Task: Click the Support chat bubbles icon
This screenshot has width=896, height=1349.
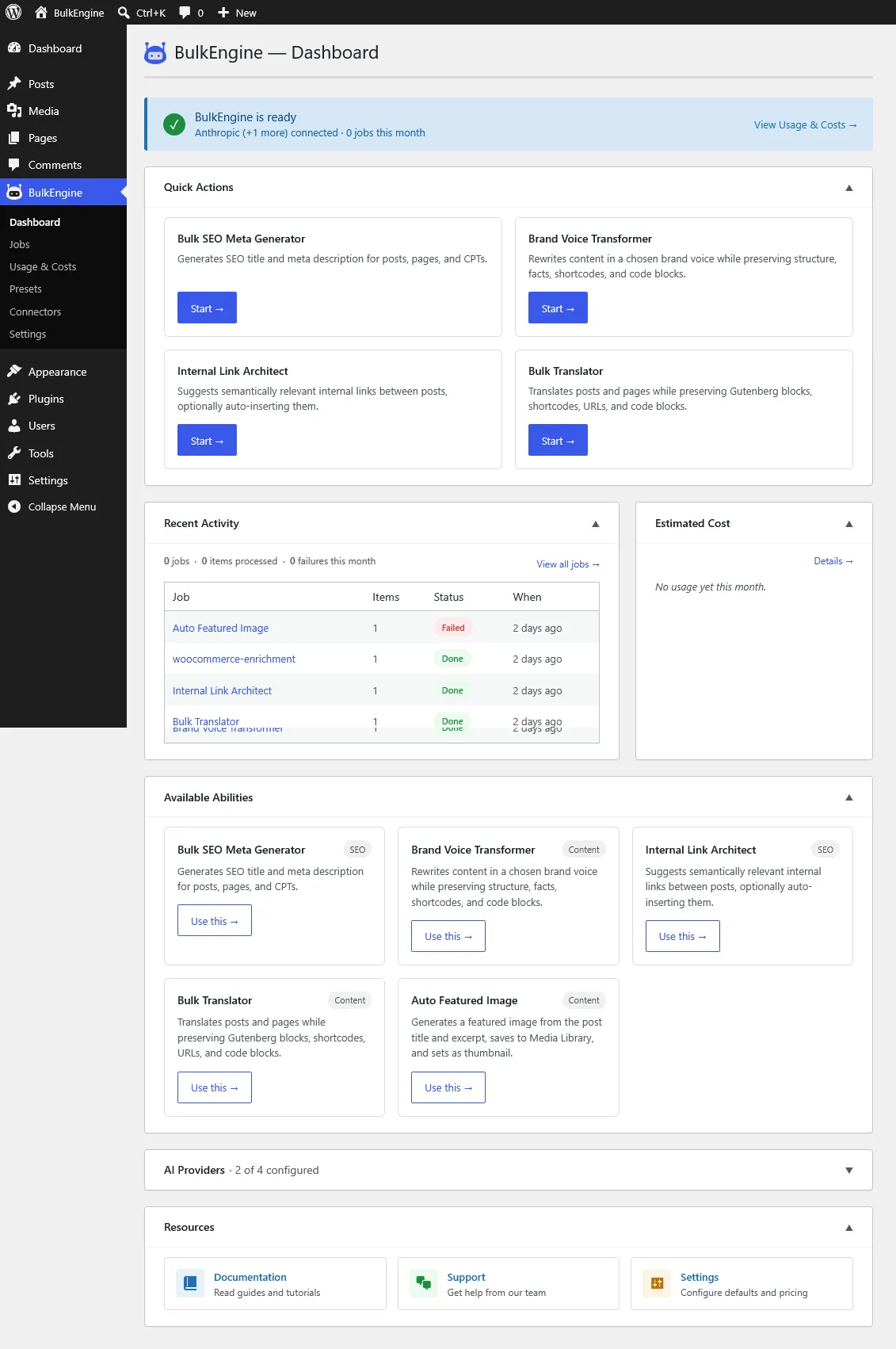Action: (x=424, y=1282)
